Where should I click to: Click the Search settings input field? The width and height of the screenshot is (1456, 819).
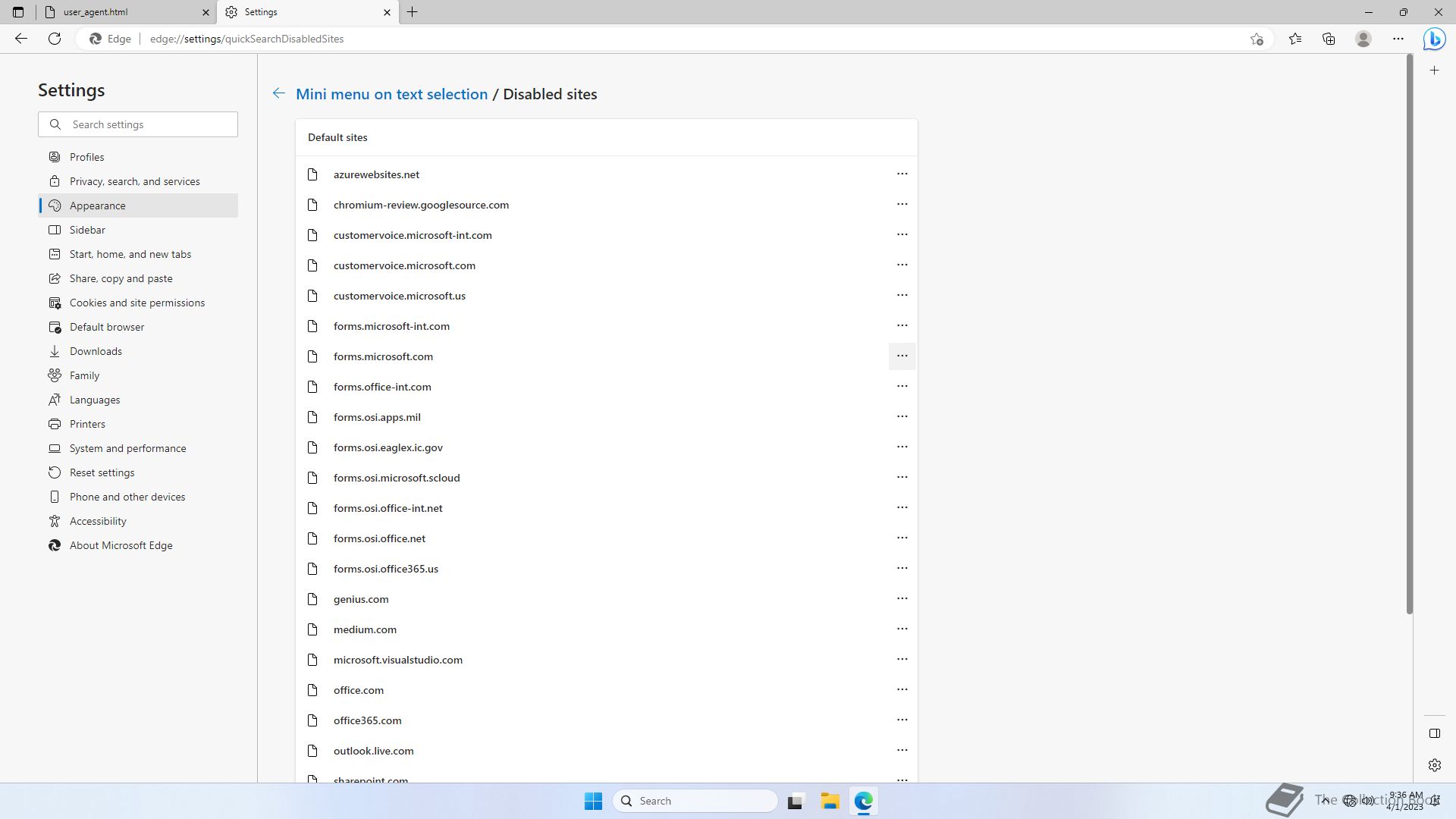[x=138, y=124]
